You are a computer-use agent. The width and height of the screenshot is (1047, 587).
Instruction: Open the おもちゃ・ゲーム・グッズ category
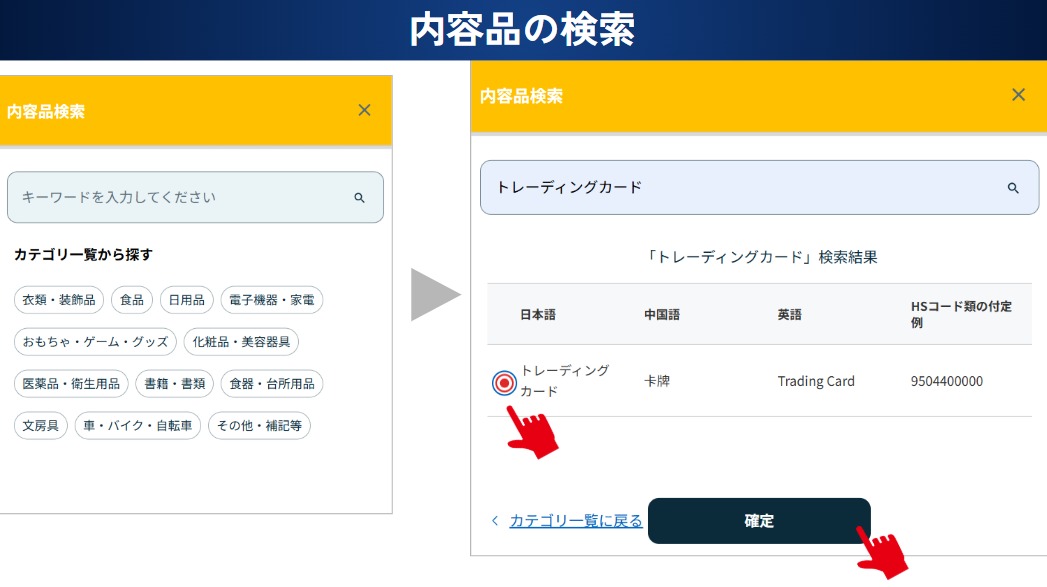(x=95, y=342)
